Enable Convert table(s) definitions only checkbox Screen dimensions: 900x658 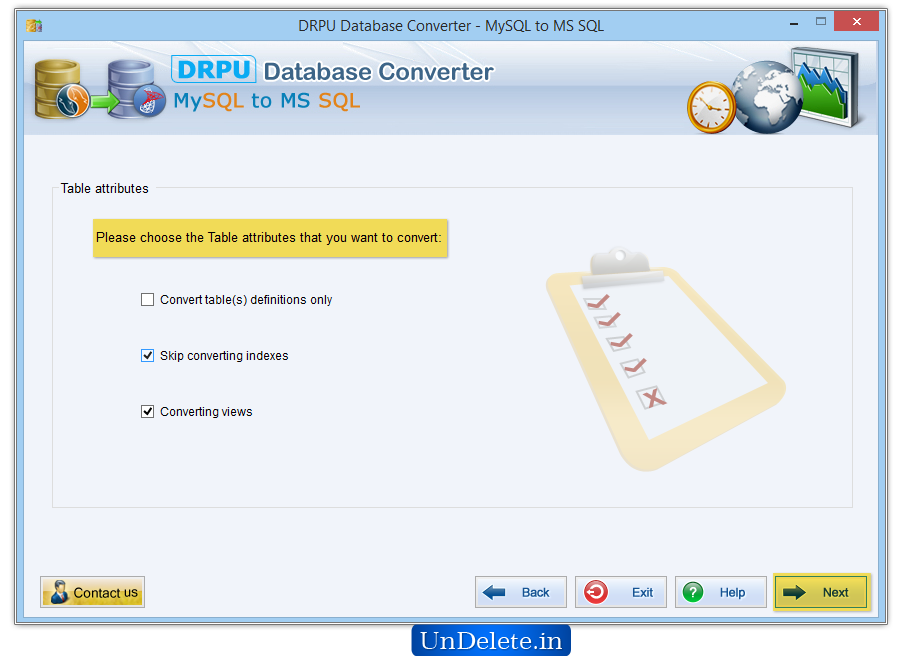[148, 300]
